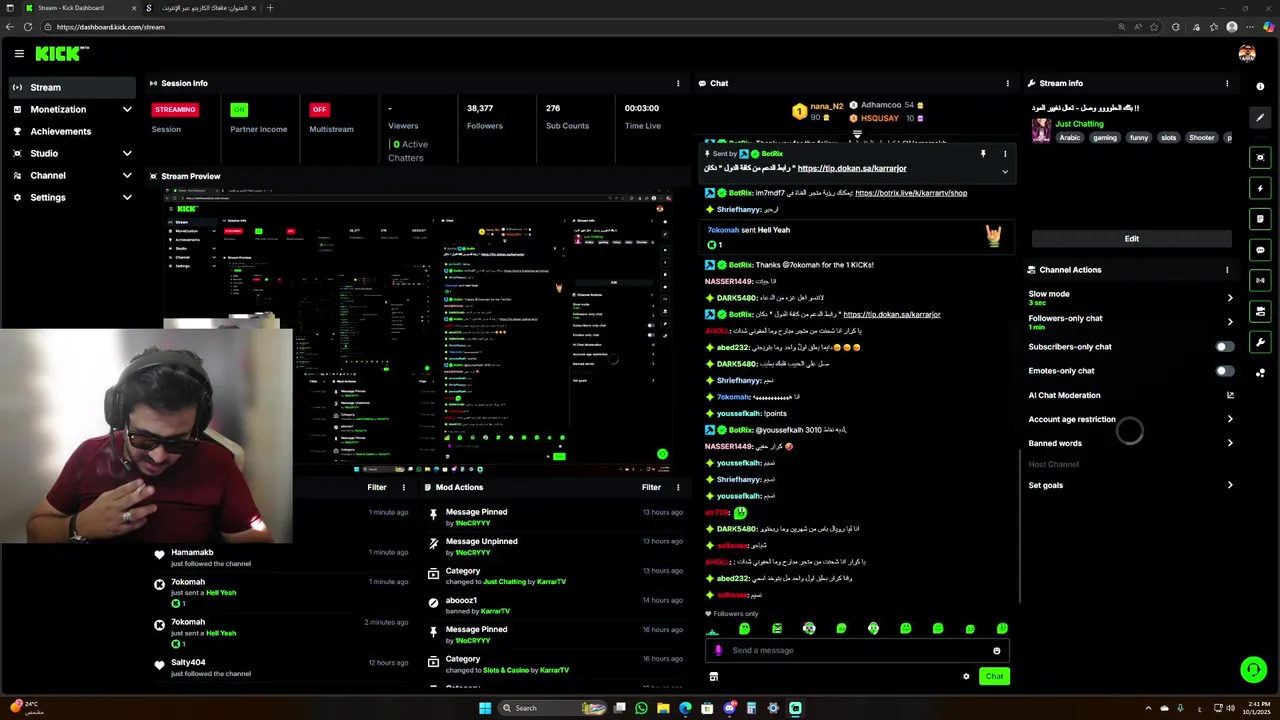Click the chat bubble icon in the right rail

pos(1260,250)
